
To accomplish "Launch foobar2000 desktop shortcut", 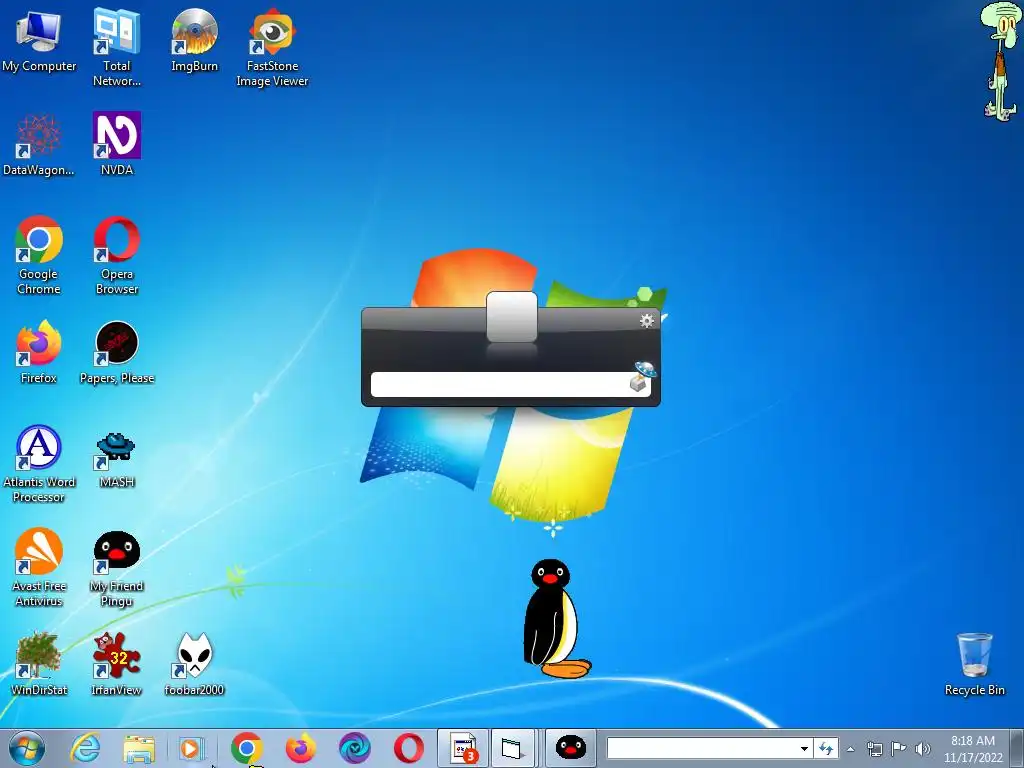I will tap(194, 664).
